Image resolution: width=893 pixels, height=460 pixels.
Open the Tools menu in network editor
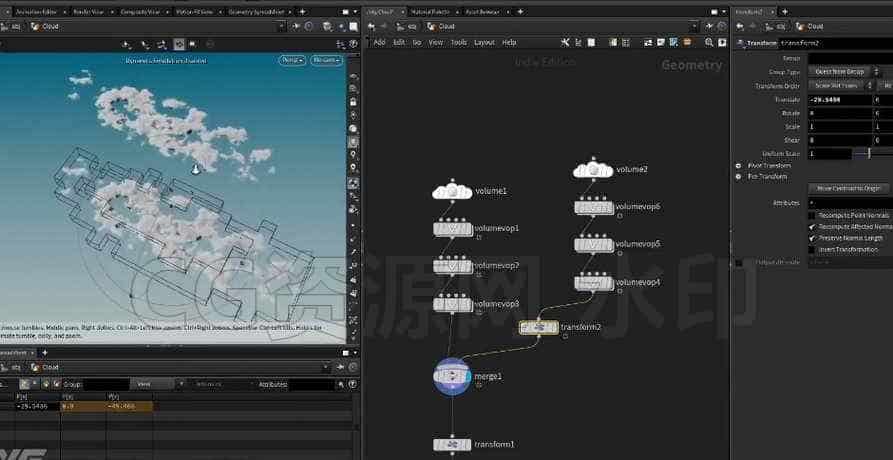(458, 43)
